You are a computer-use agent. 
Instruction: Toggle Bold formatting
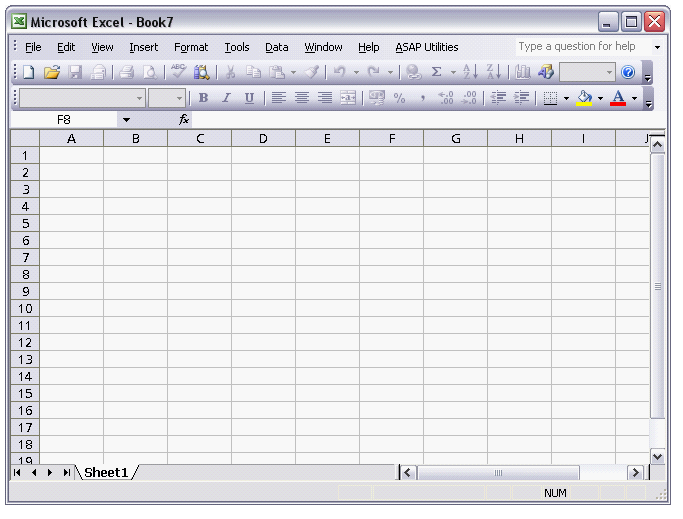click(203, 98)
